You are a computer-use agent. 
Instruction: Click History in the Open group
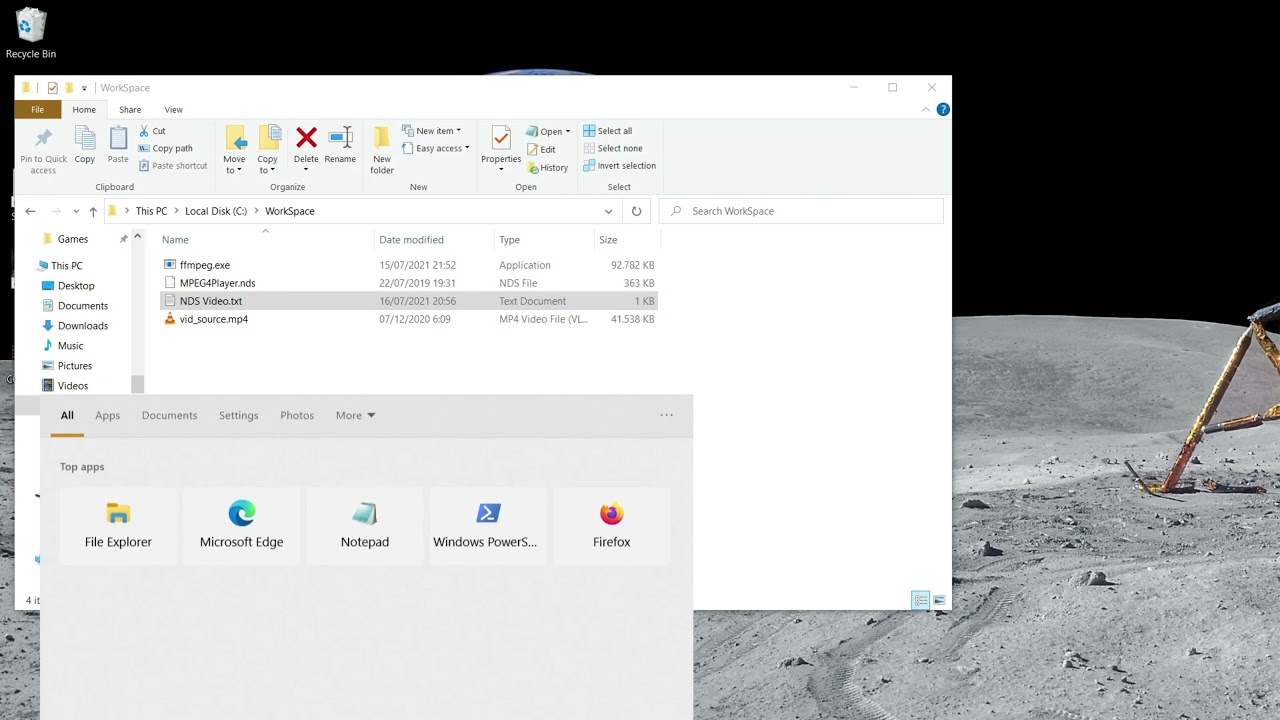547,167
